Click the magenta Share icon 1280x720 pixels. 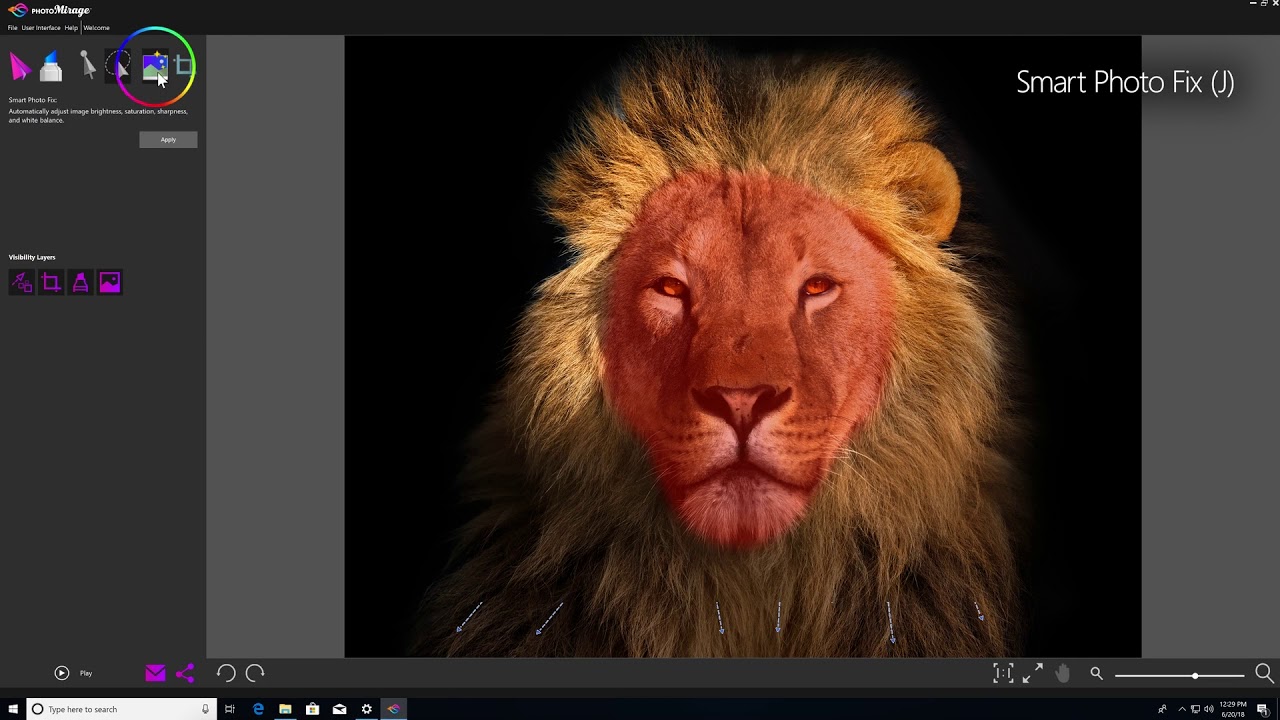tap(185, 673)
